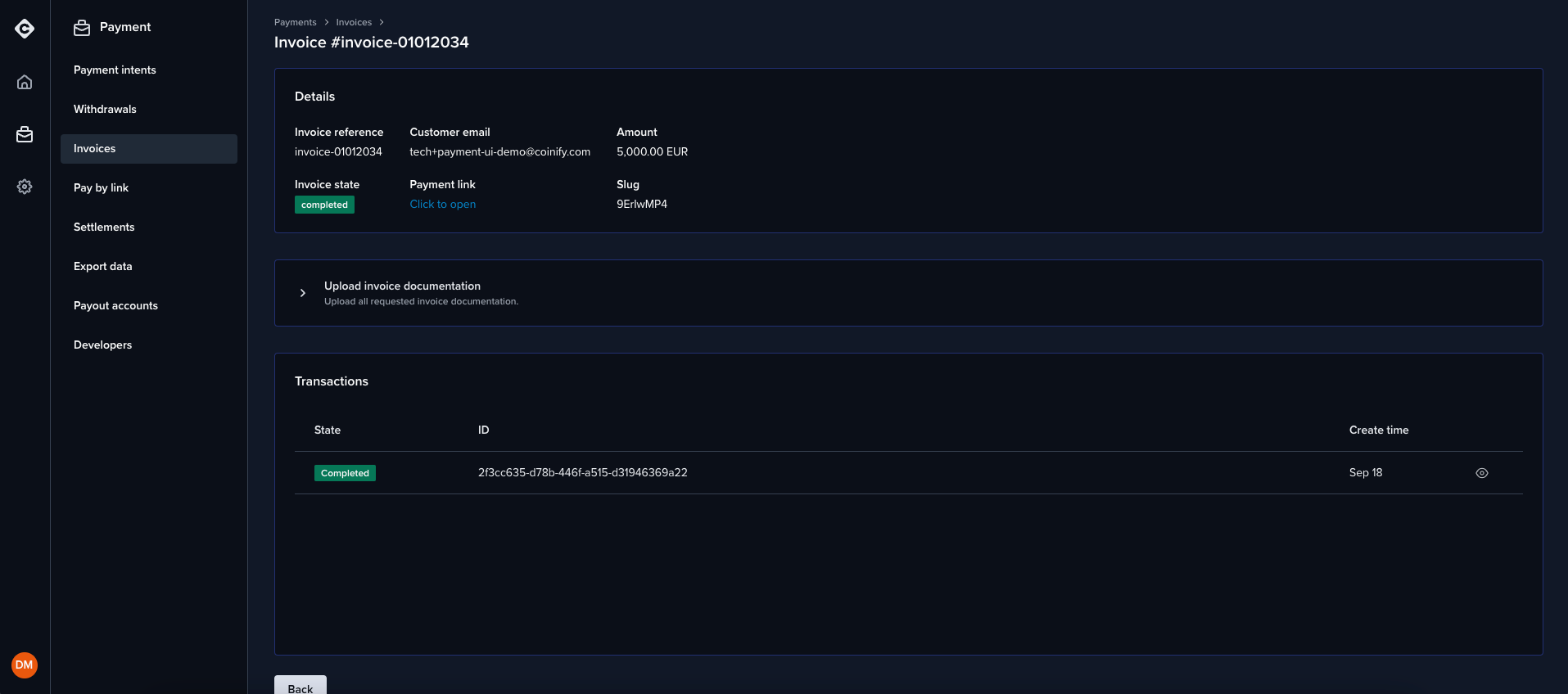Screen dimensions: 1568x694
Task: View transaction details via eye icon
Action: [x=1481, y=473]
